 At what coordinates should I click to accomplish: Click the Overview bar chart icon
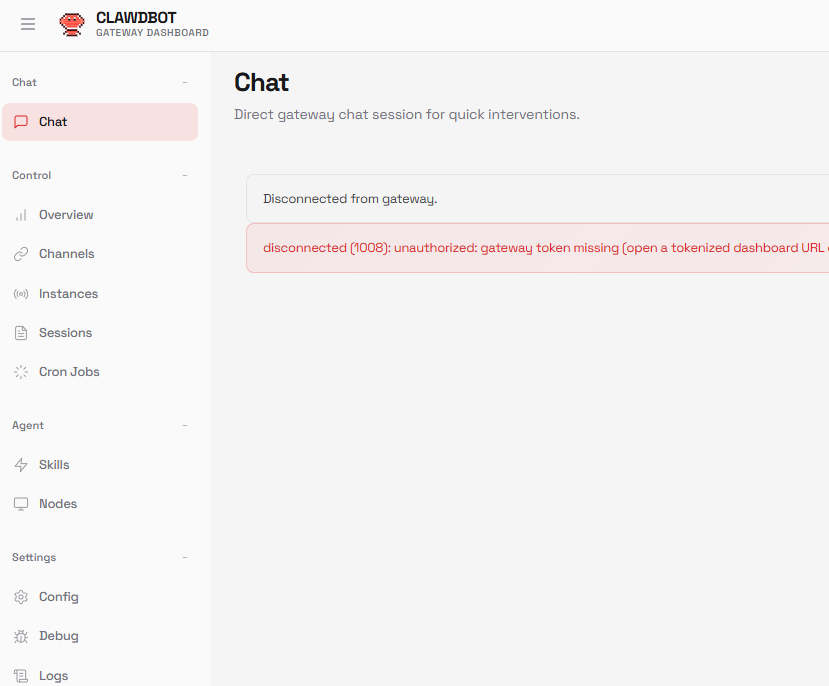(21, 215)
